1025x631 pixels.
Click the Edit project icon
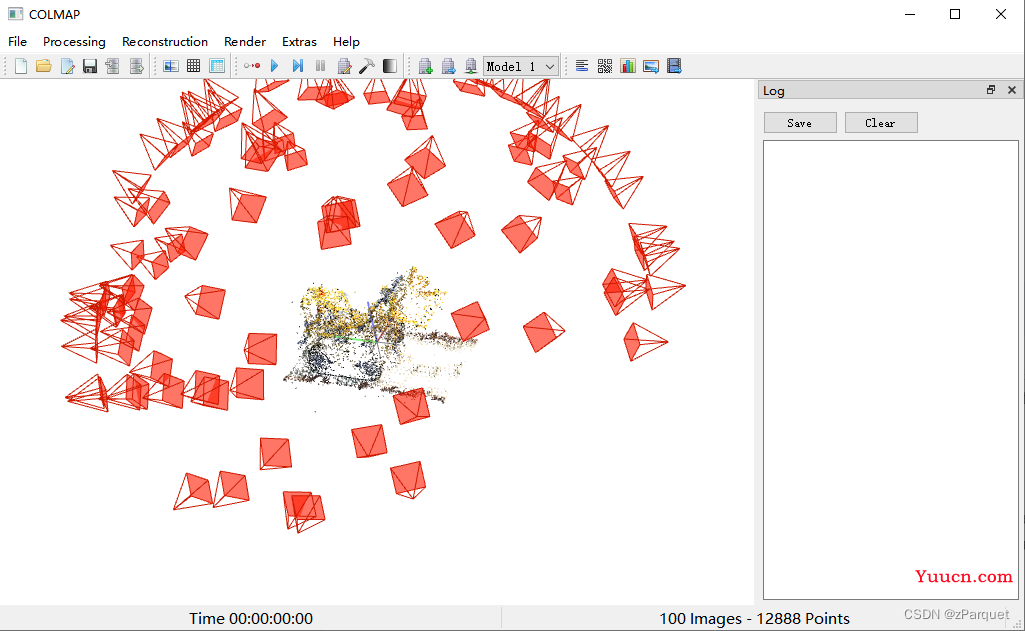67,66
